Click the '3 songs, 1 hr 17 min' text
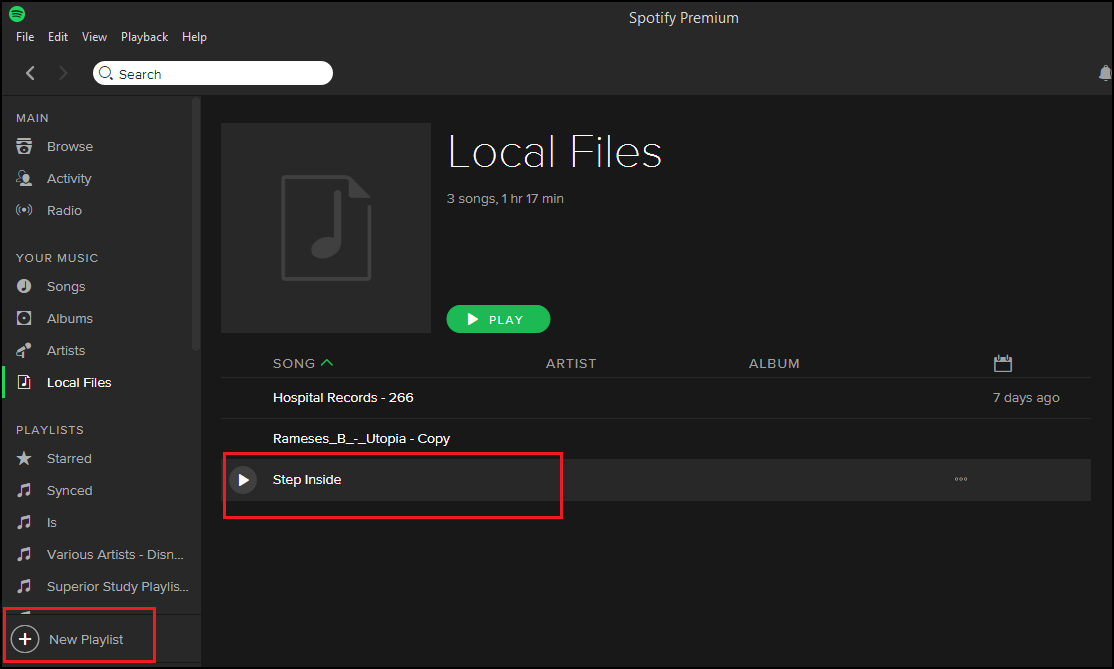The width and height of the screenshot is (1114, 669). [504, 199]
